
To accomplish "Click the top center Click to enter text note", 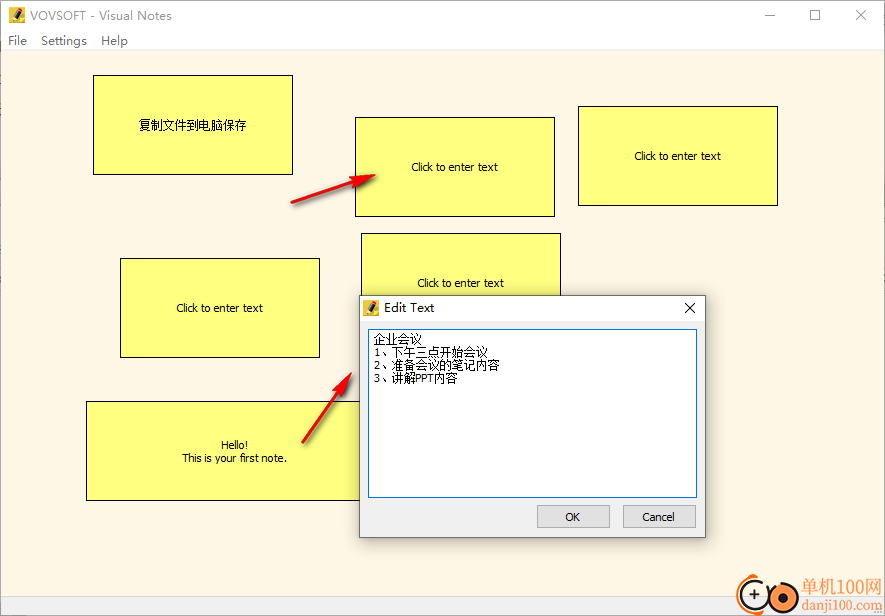I will [455, 167].
